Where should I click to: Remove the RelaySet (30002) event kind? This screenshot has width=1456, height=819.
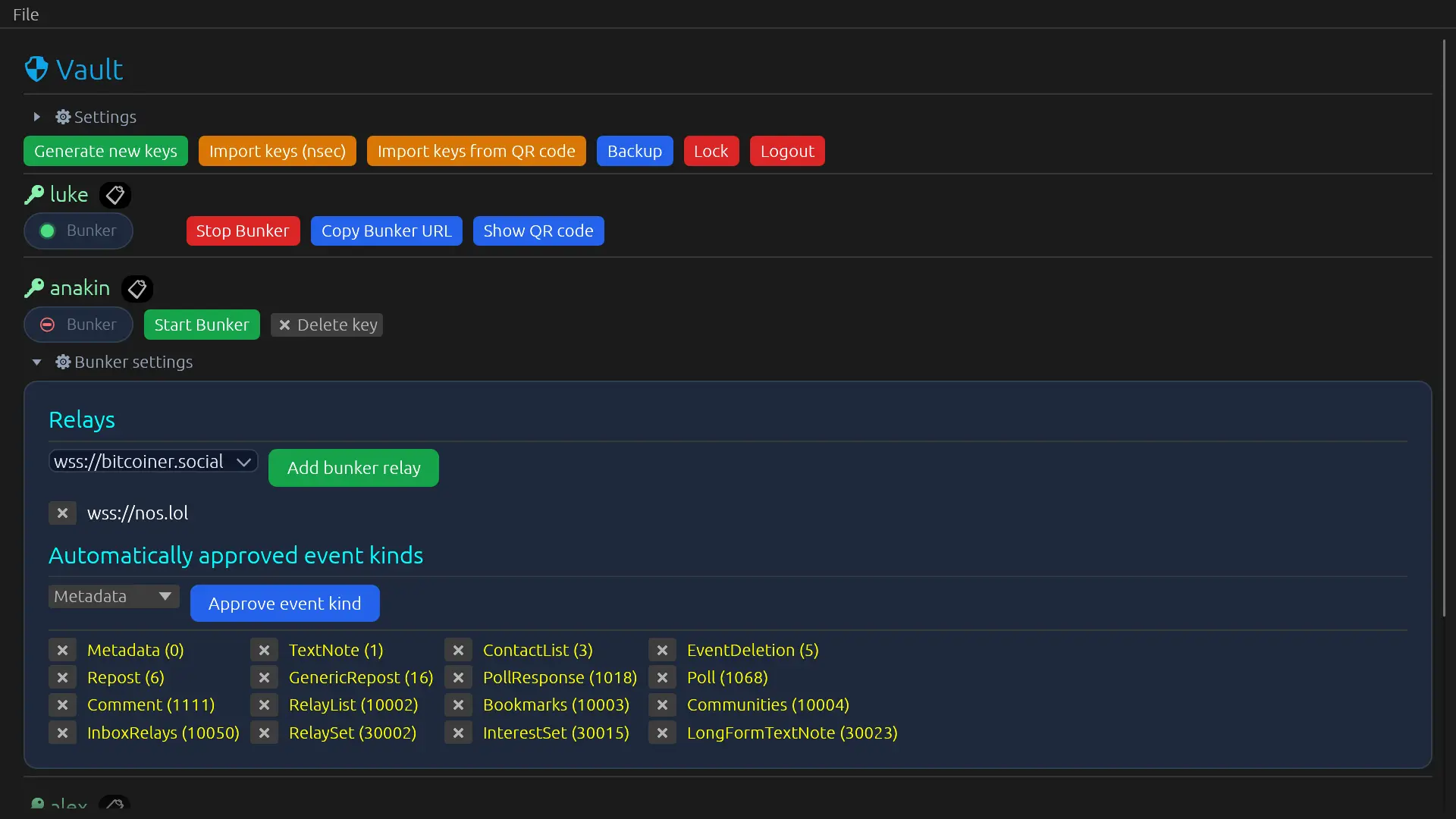(x=264, y=733)
